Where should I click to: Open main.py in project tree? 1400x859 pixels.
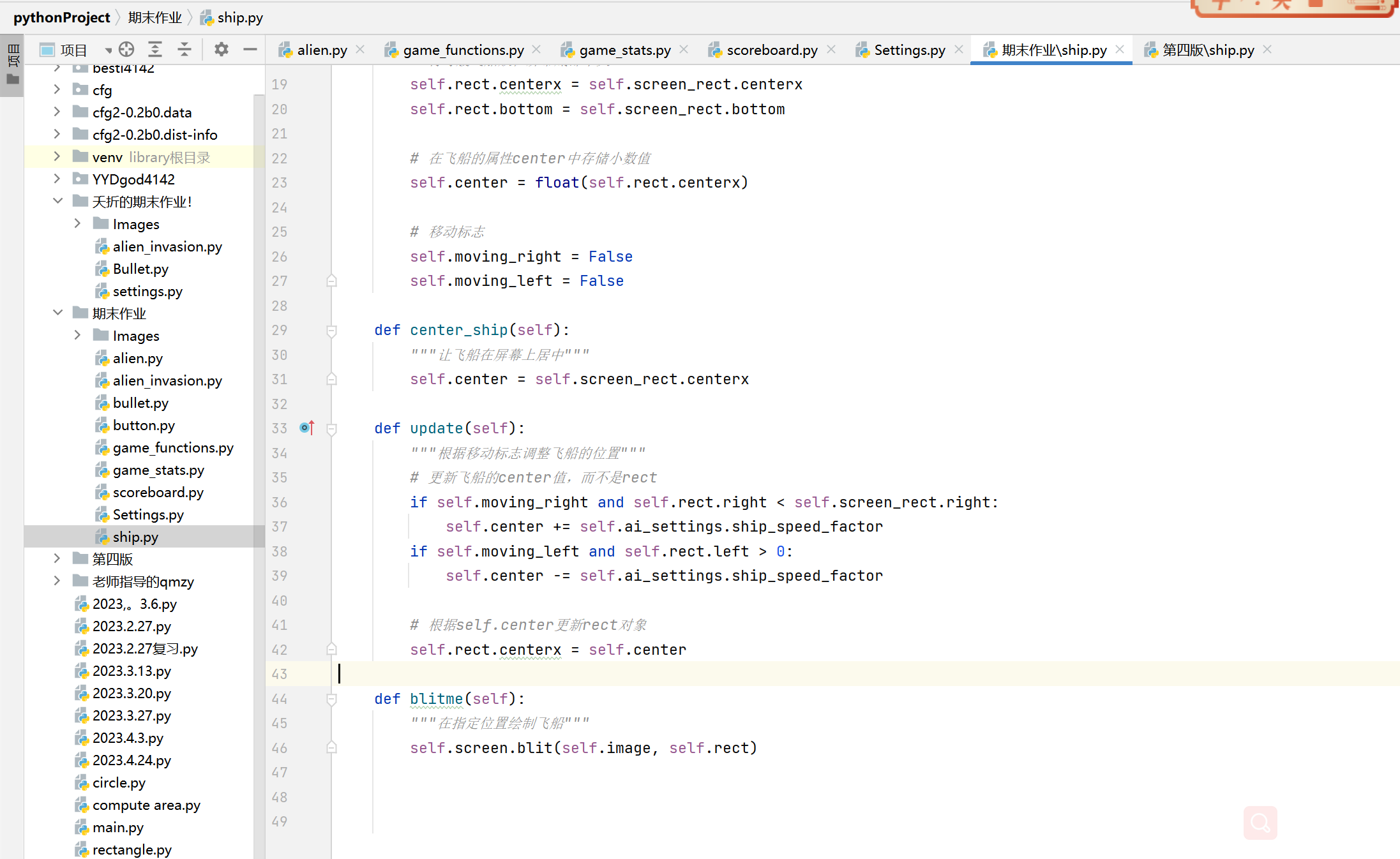point(117,827)
